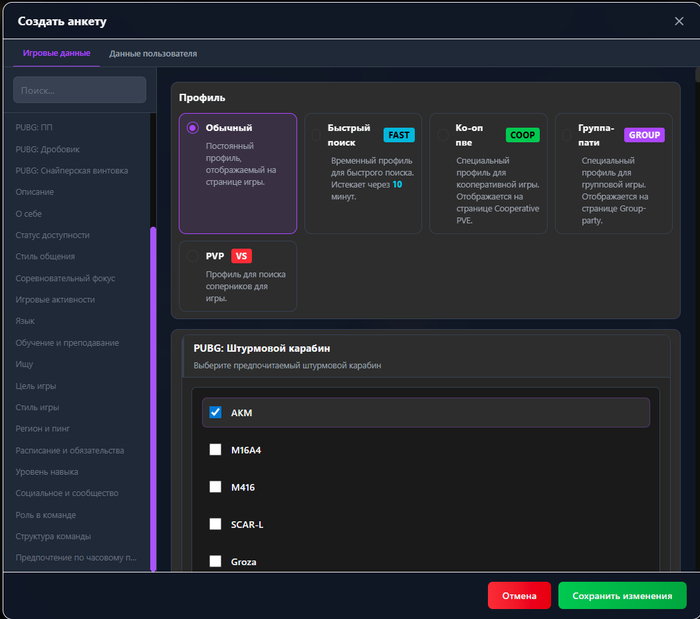Choose the Быстрый поиск profile radio
The width and height of the screenshot is (700, 619).
coord(316,135)
